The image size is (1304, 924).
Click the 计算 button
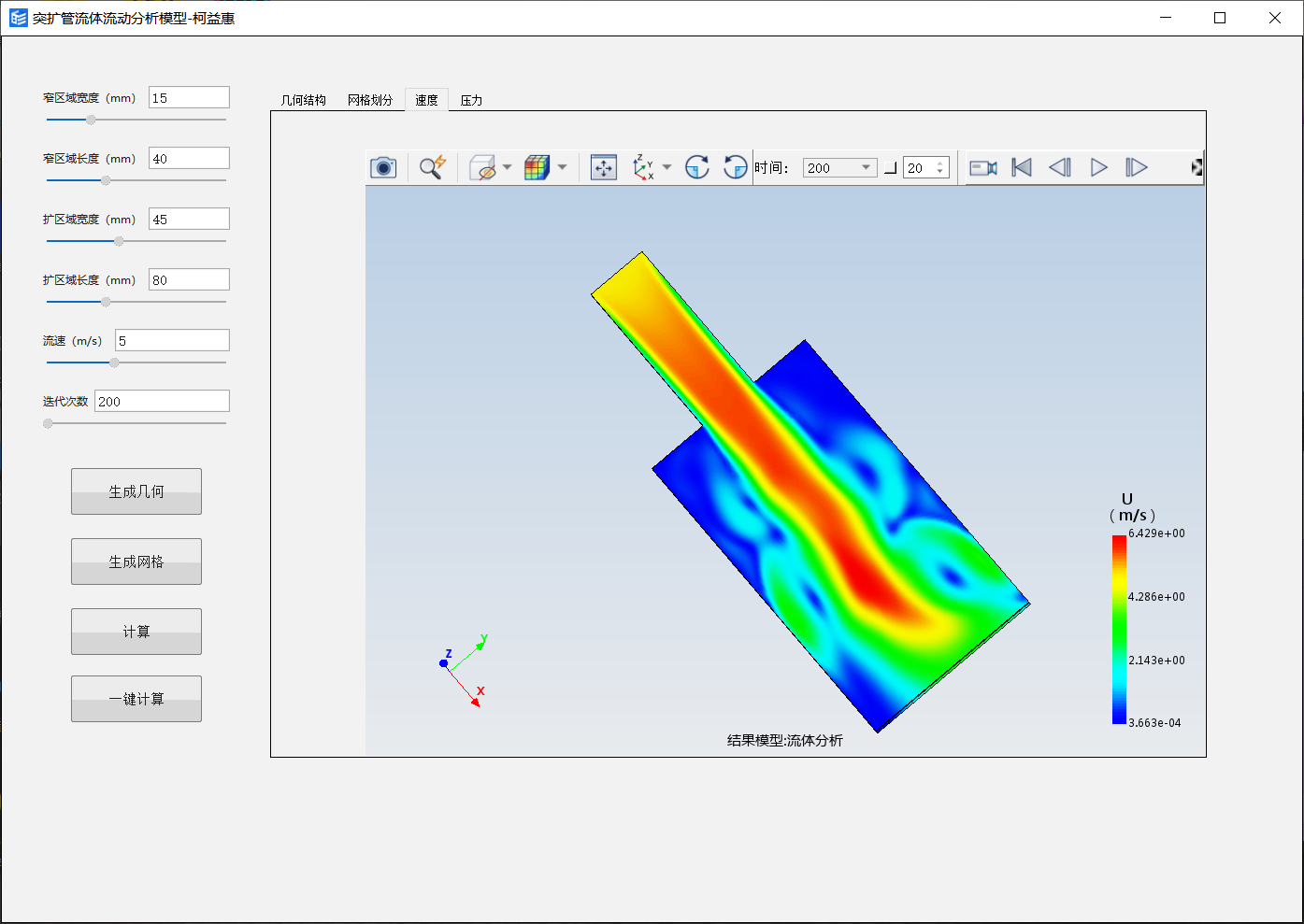[136, 632]
